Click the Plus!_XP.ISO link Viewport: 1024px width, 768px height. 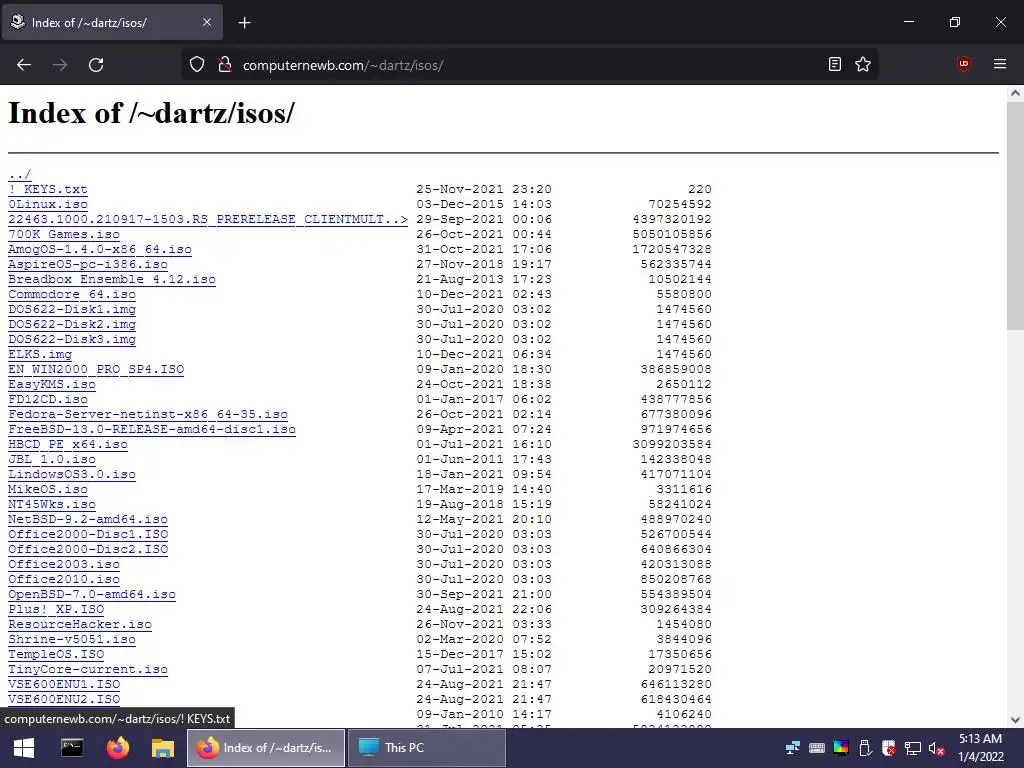pos(56,610)
